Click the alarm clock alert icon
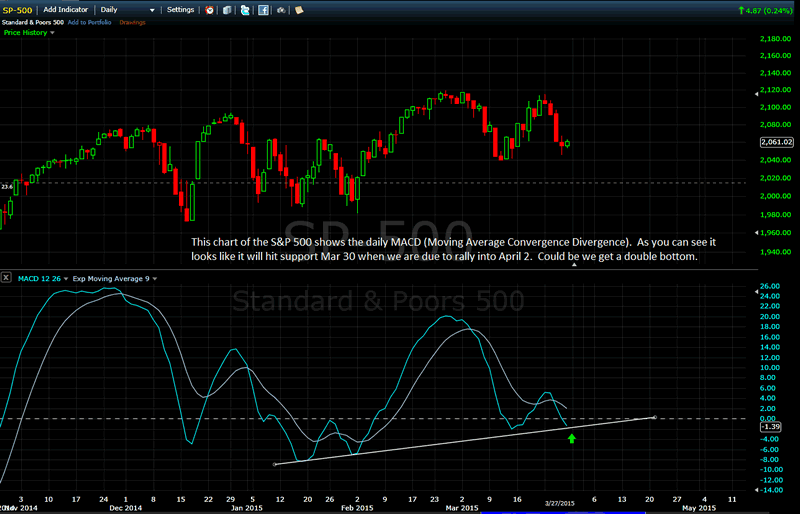This screenshot has width=800, height=514. click(x=209, y=9)
